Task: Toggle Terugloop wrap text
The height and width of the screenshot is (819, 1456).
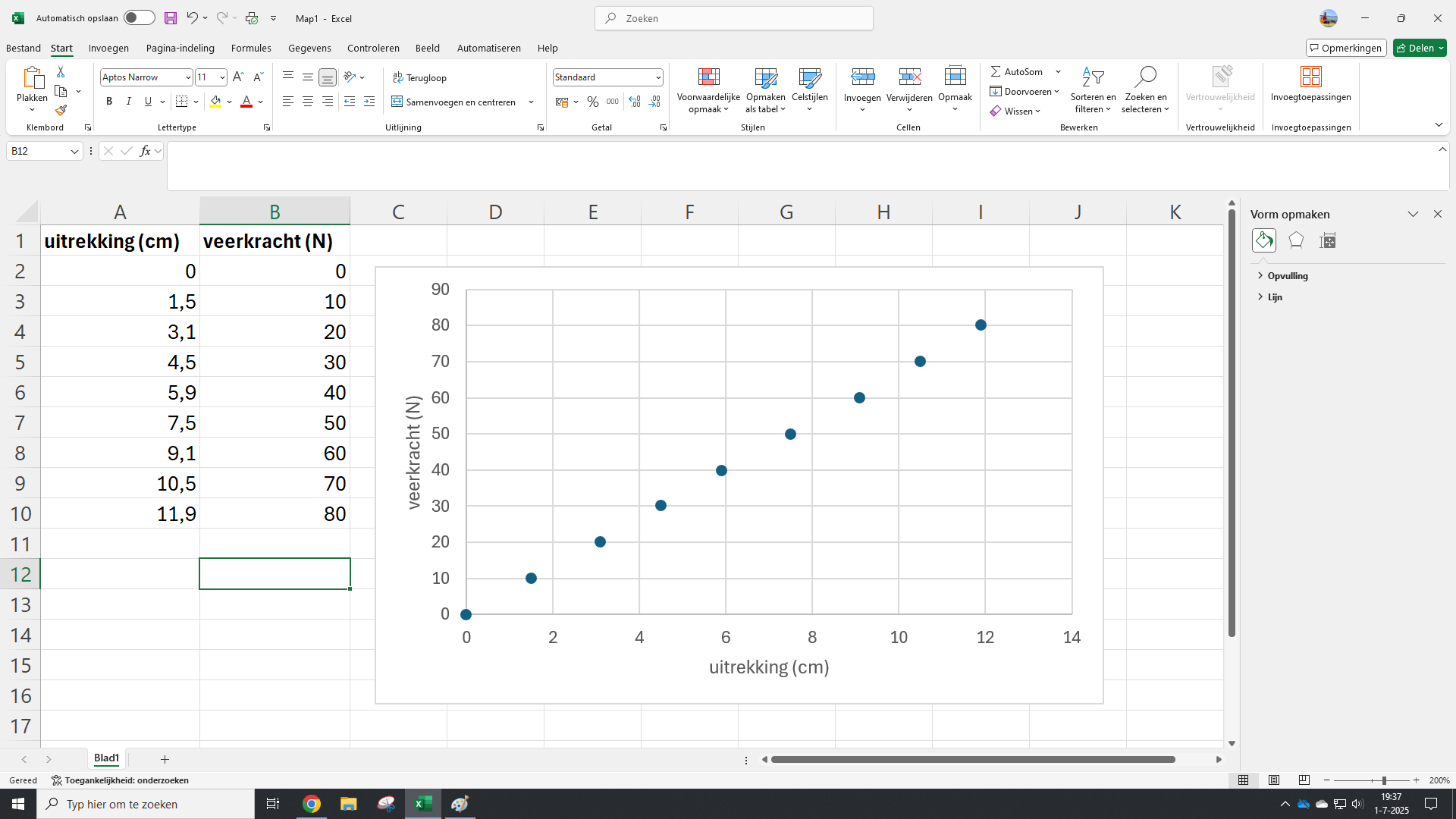Action: (x=419, y=77)
